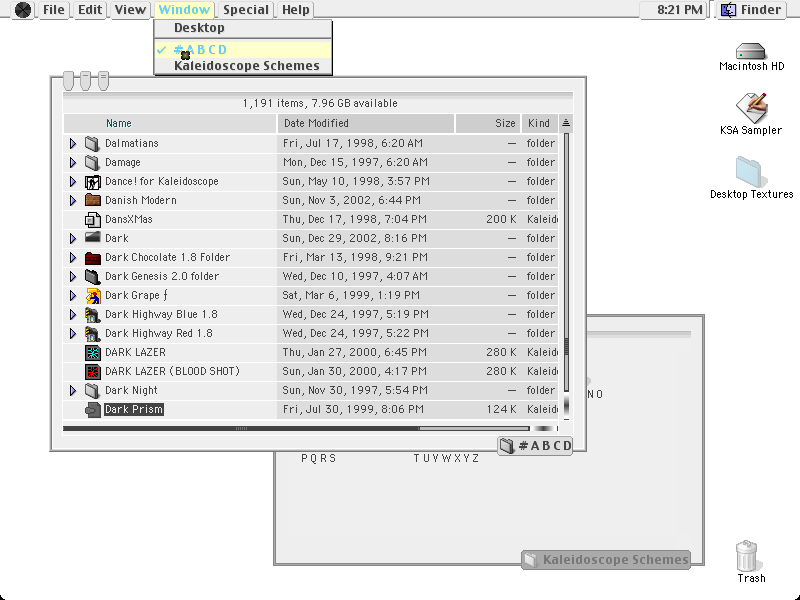
Task: Click the Dark Prism scheme file icon
Action: 92,409
